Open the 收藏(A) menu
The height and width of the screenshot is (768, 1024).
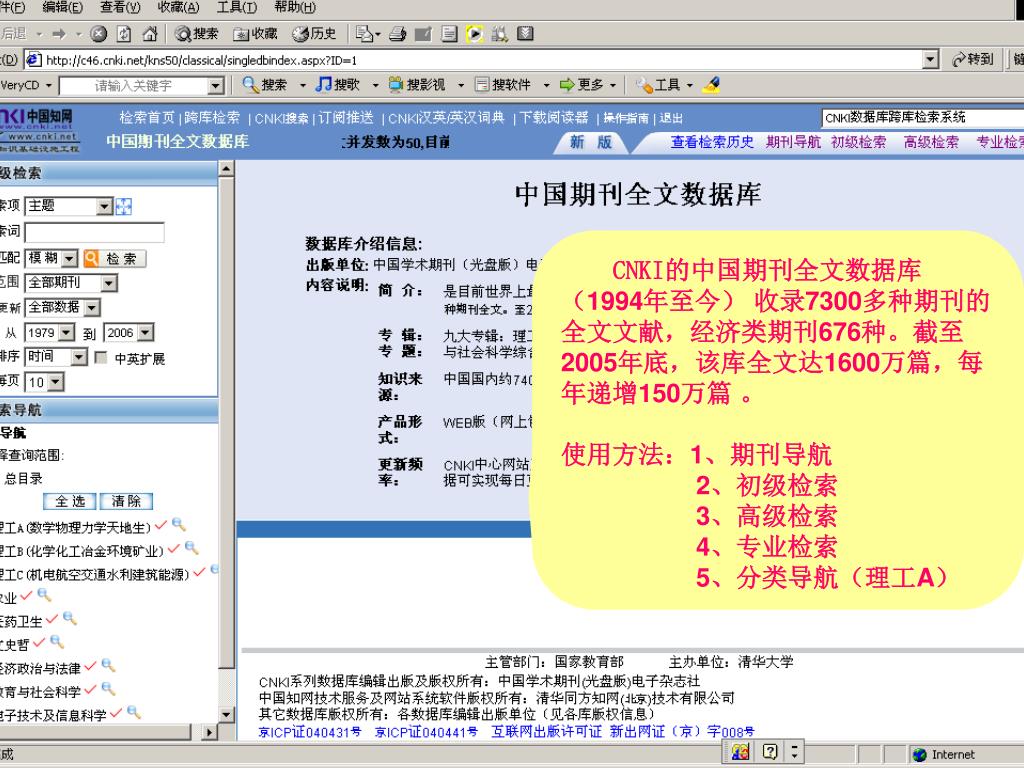[x=178, y=7]
